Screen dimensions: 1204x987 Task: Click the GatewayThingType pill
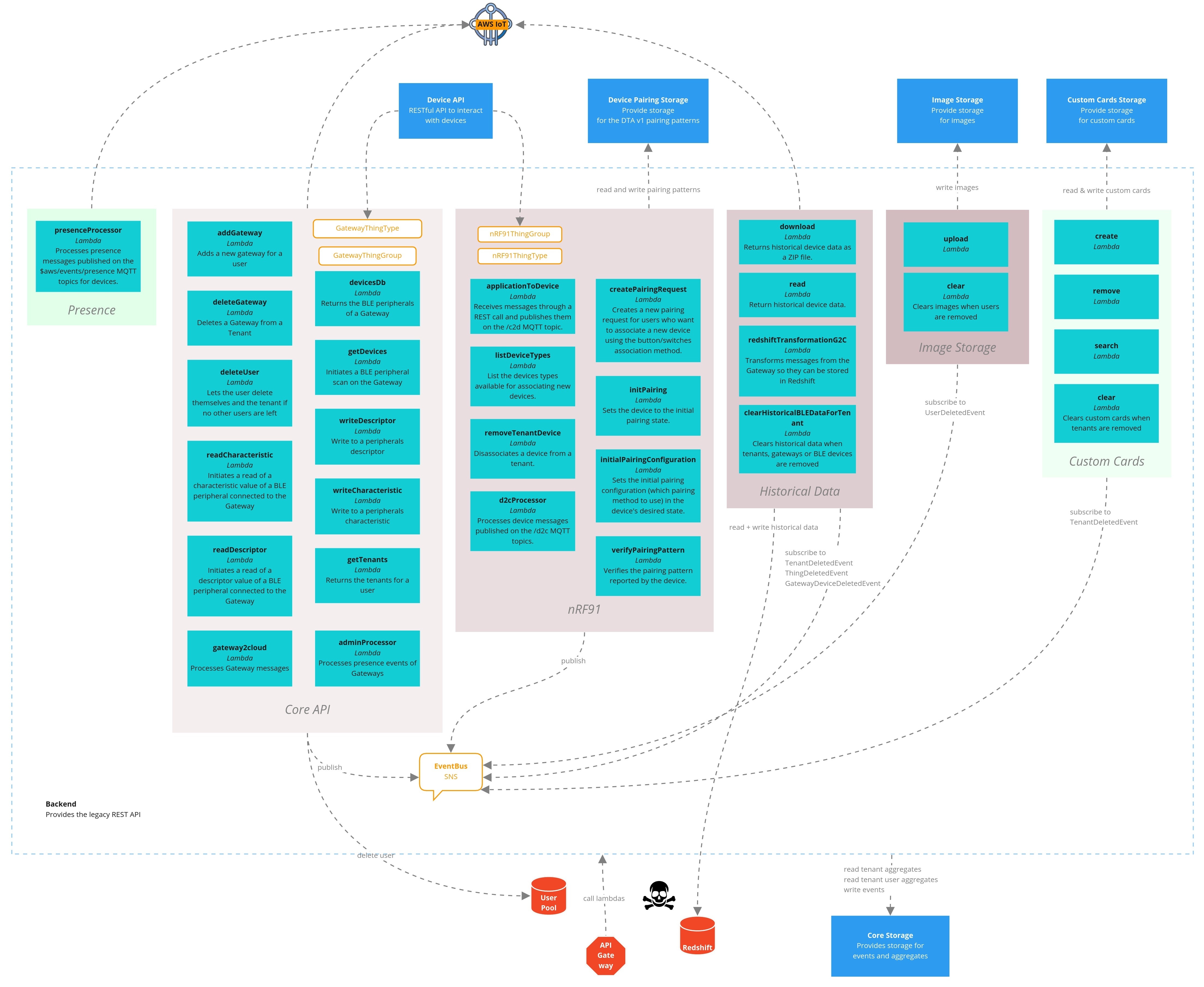367,229
